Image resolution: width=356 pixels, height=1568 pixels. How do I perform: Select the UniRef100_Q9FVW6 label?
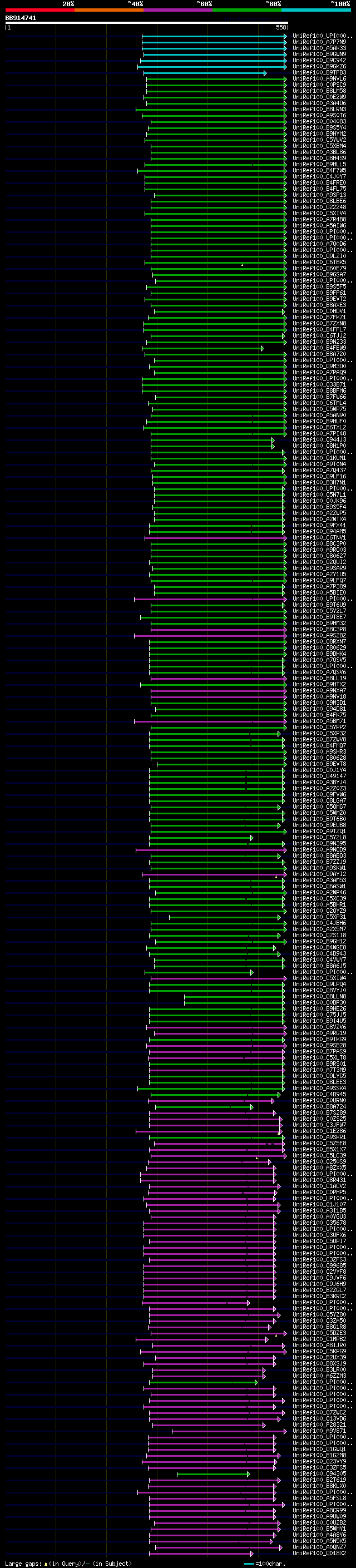point(319,794)
